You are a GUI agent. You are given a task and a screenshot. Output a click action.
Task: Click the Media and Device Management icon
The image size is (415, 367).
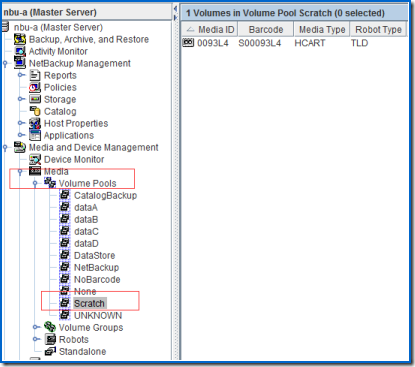pos(20,147)
